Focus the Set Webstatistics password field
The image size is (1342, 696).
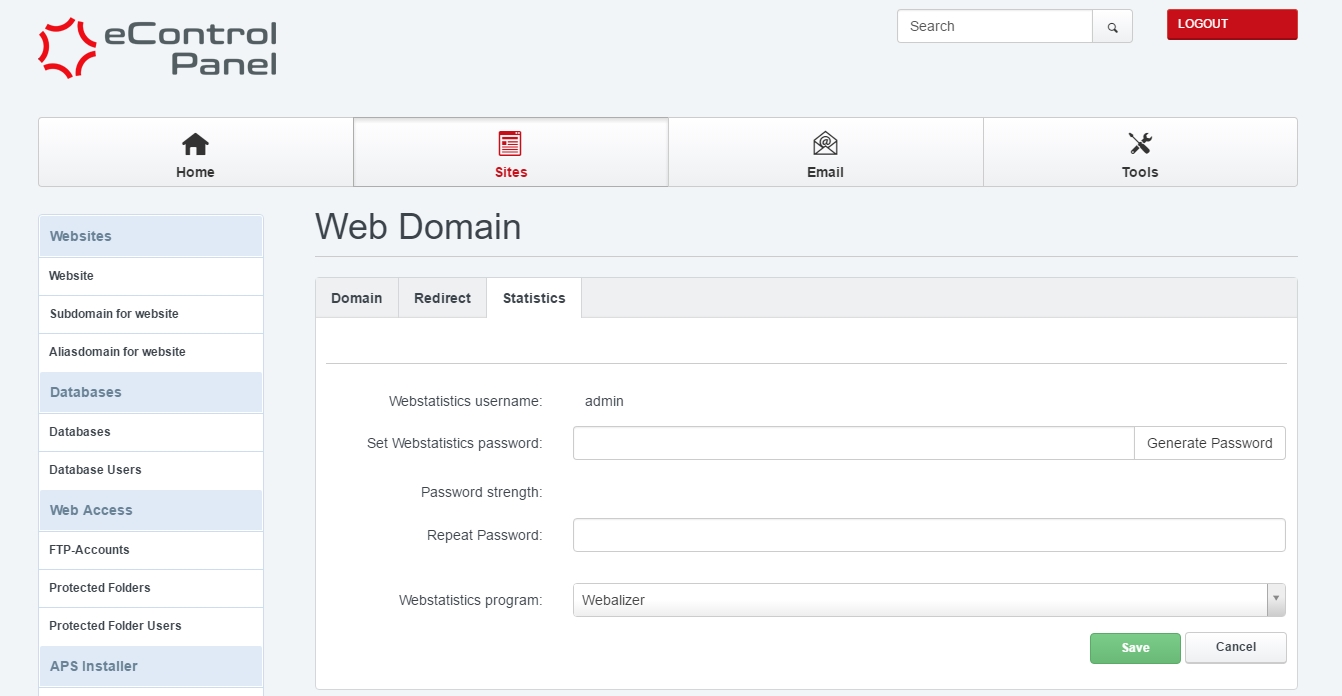click(x=853, y=443)
